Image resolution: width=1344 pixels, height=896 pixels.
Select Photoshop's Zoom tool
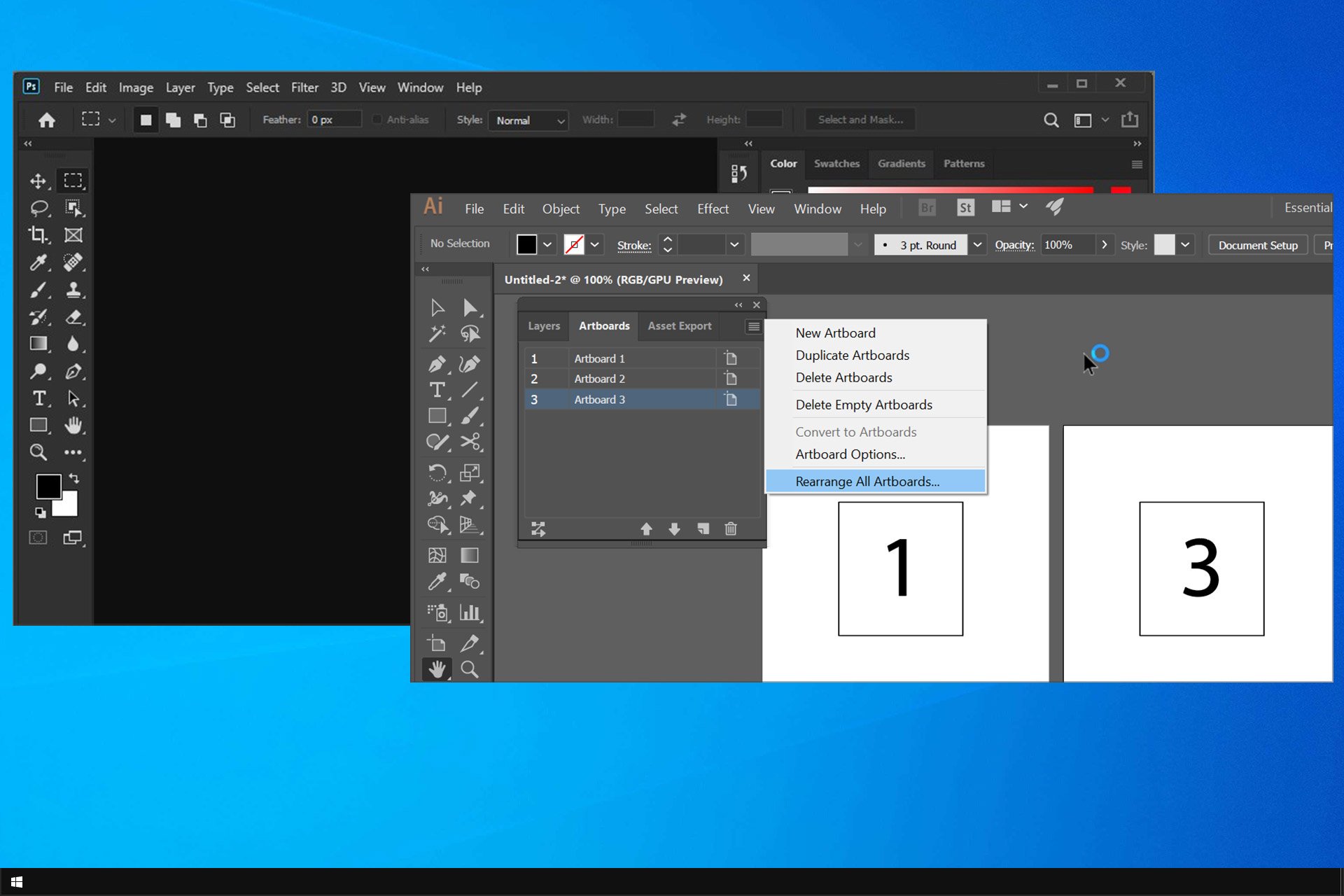[38, 452]
